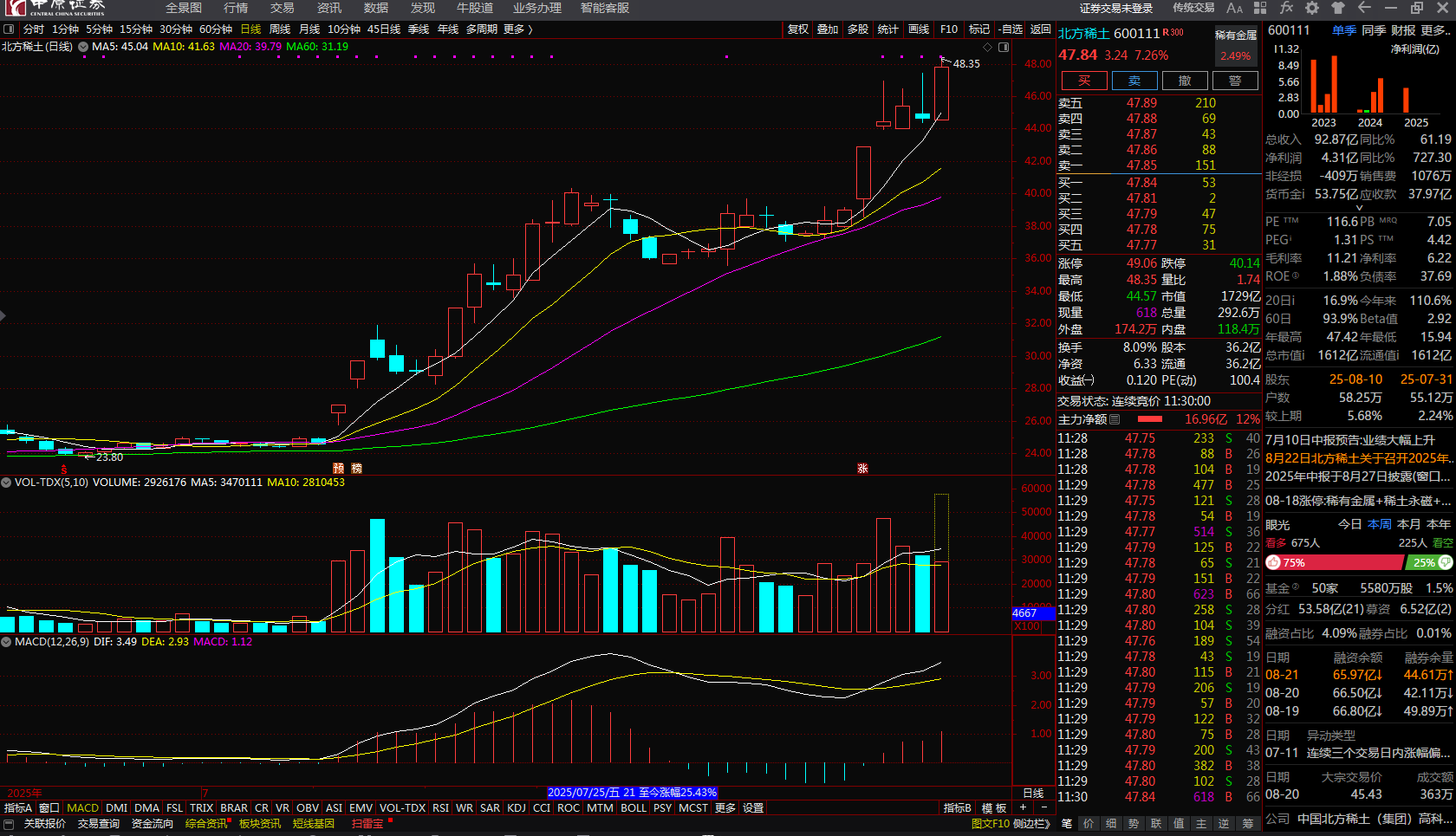Image resolution: width=1456 pixels, height=836 pixels.
Task: Click the 涨 marker on chart bottom
Action: [x=862, y=468]
